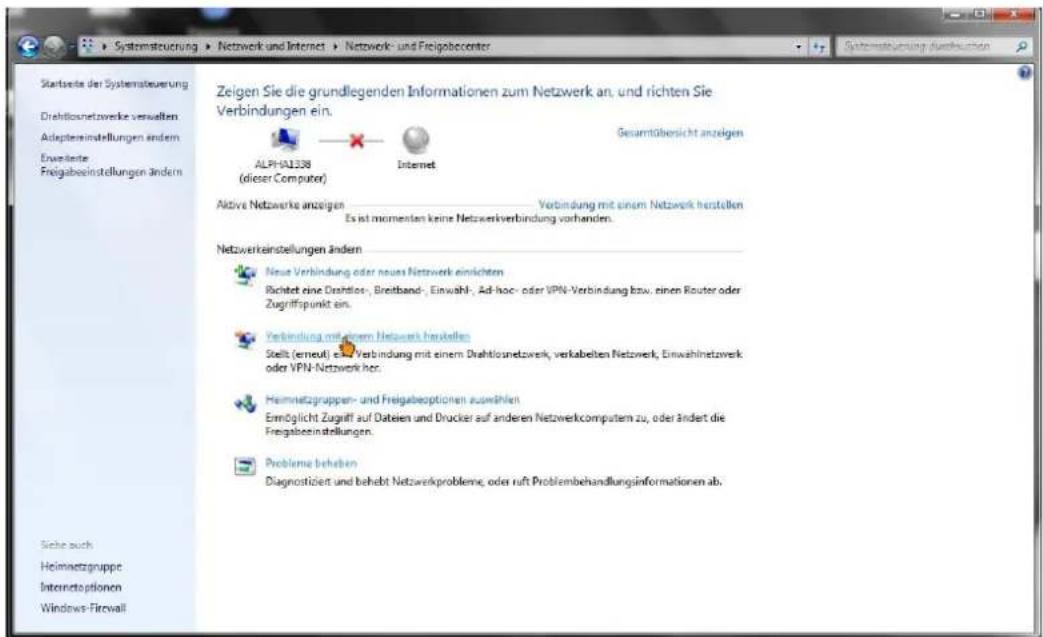Open Neue Verbindung oder neues Netzwerk einrichten

pos(384,271)
